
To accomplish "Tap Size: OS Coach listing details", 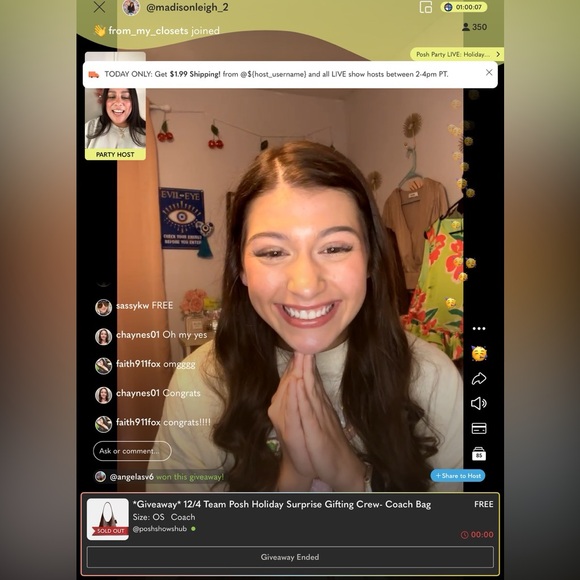I will (x=164, y=517).
